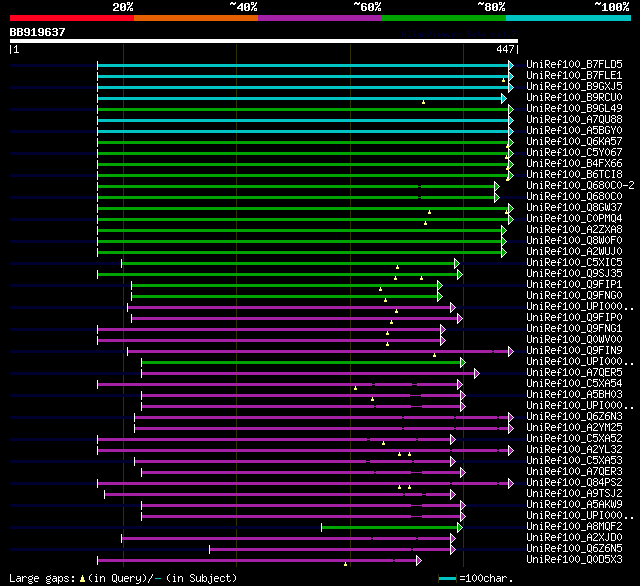The width and height of the screenshot is (640, 586).
Task: Open the UniRef100_C0PMQ4 label
Action: point(574,219)
